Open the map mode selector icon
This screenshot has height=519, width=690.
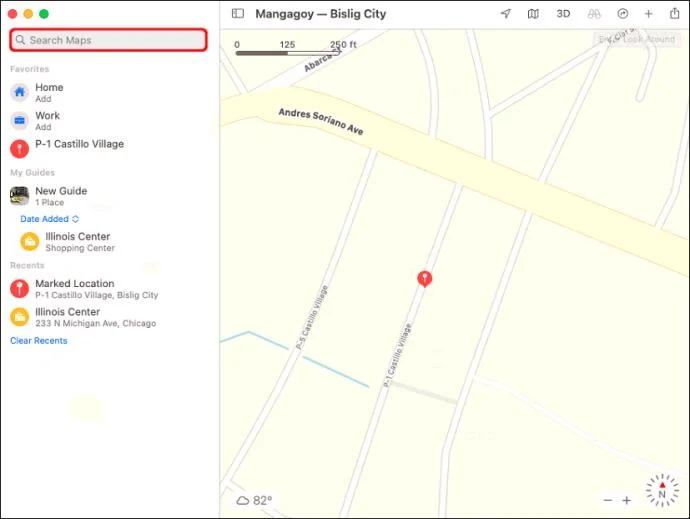[533, 14]
